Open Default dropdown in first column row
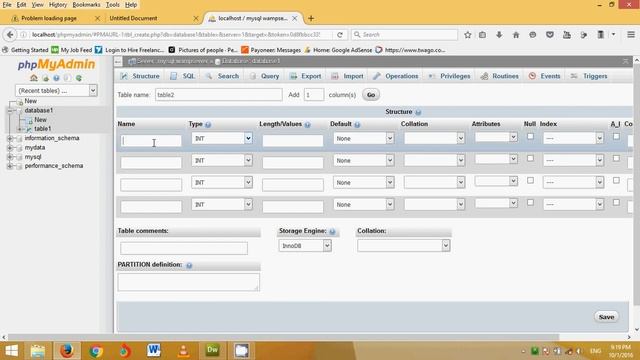This screenshot has width=640, height=360. pos(363,138)
